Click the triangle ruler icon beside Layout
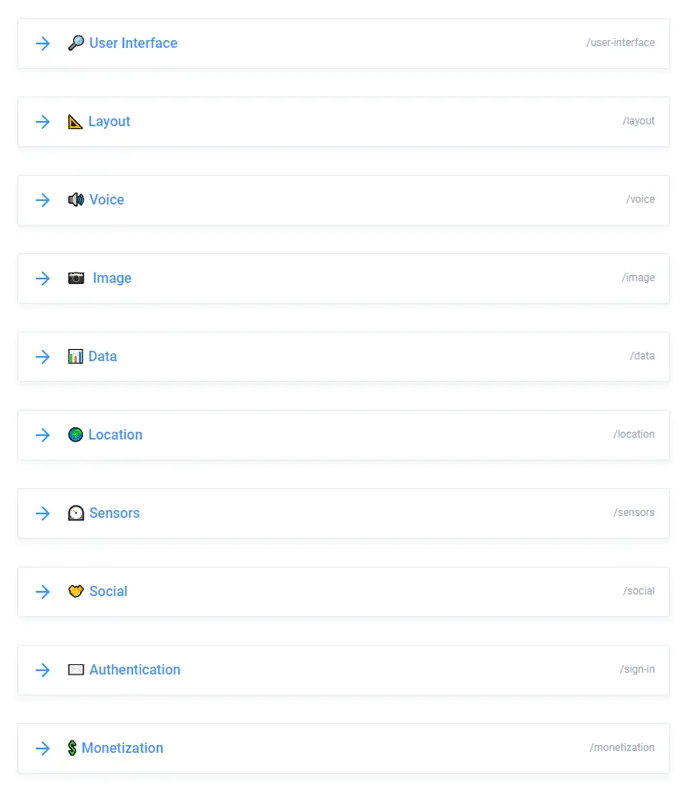This screenshot has height=792, width=690. (x=75, y=122)
